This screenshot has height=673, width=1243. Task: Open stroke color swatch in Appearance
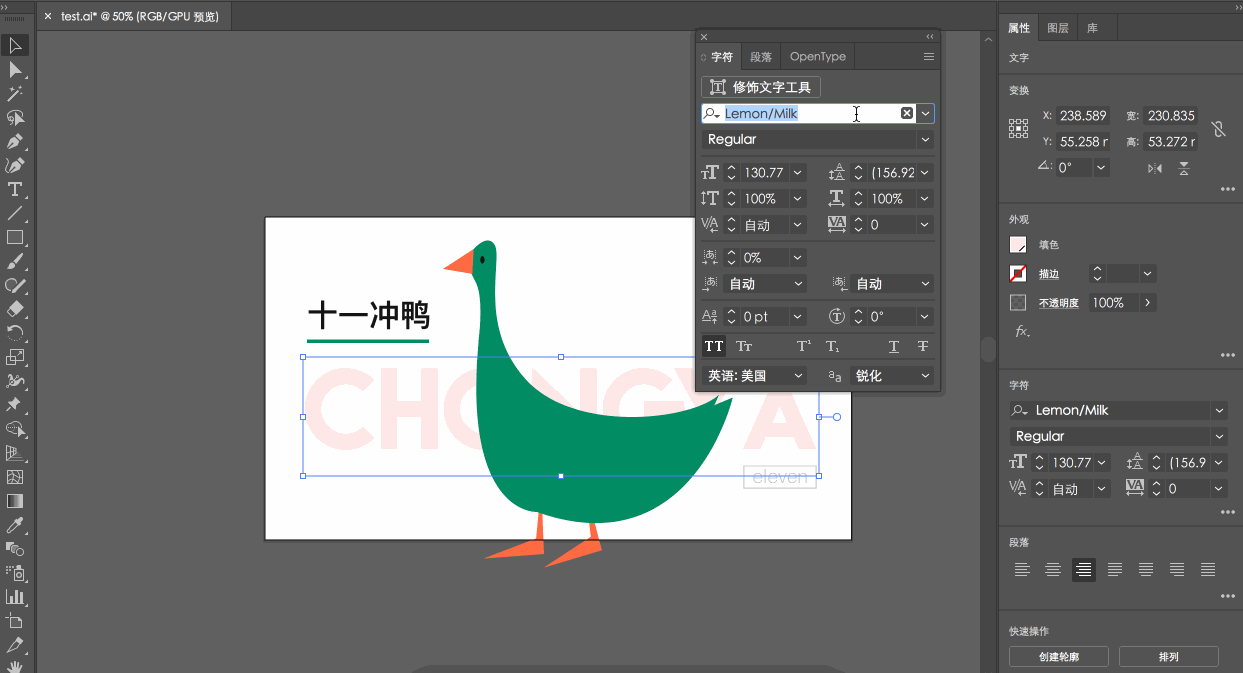point(1018,273)
